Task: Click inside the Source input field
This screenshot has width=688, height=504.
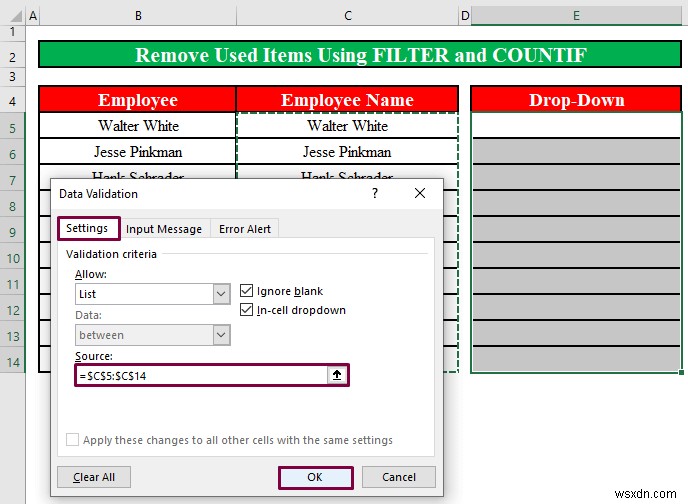Action: pyautogui.click(x=202, y=375)
